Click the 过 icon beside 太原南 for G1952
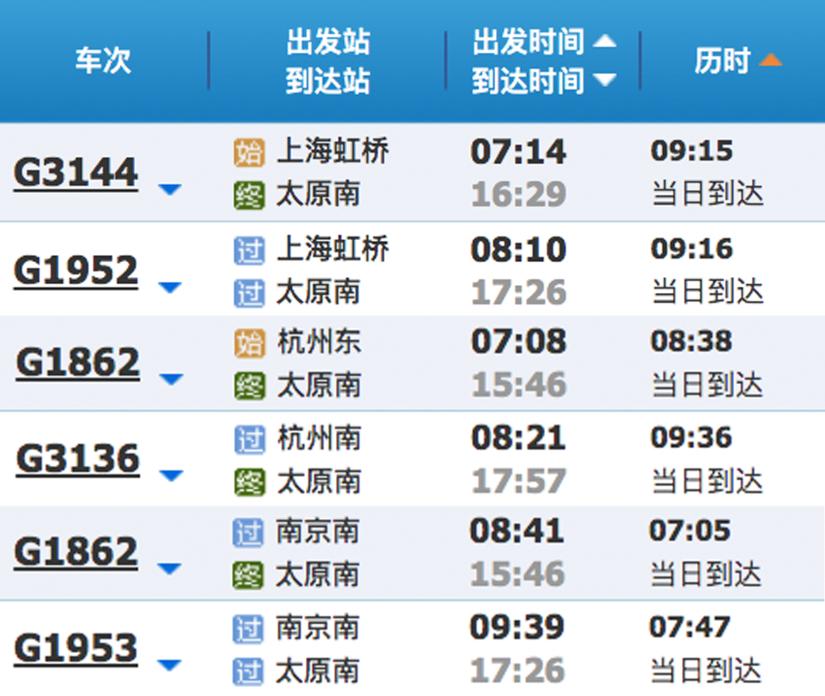The height and width of the screenshot is (696, 825). (x=249, y=292)
